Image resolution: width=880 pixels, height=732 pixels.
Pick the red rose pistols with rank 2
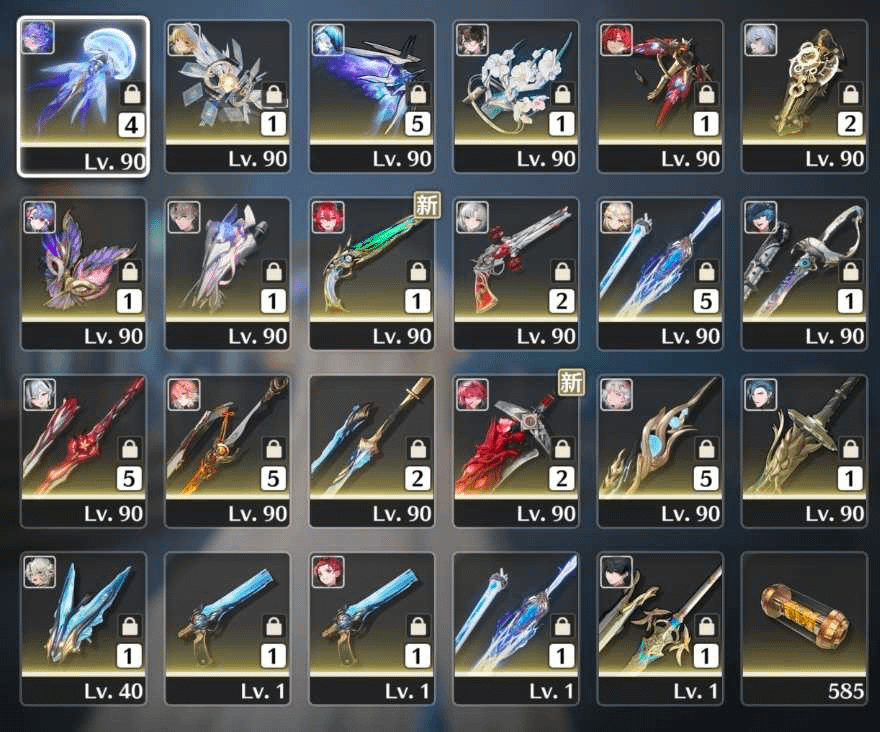pos(516,274)
